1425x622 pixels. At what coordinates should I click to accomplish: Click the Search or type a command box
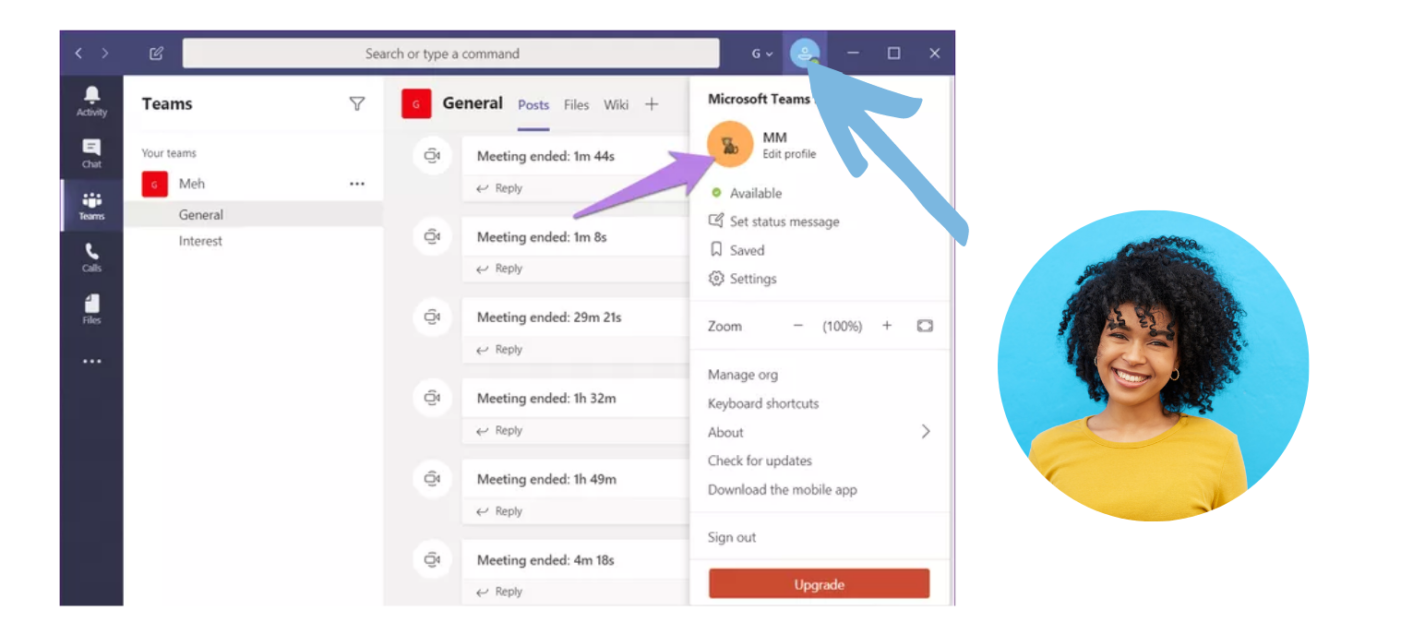click(451, 54)
